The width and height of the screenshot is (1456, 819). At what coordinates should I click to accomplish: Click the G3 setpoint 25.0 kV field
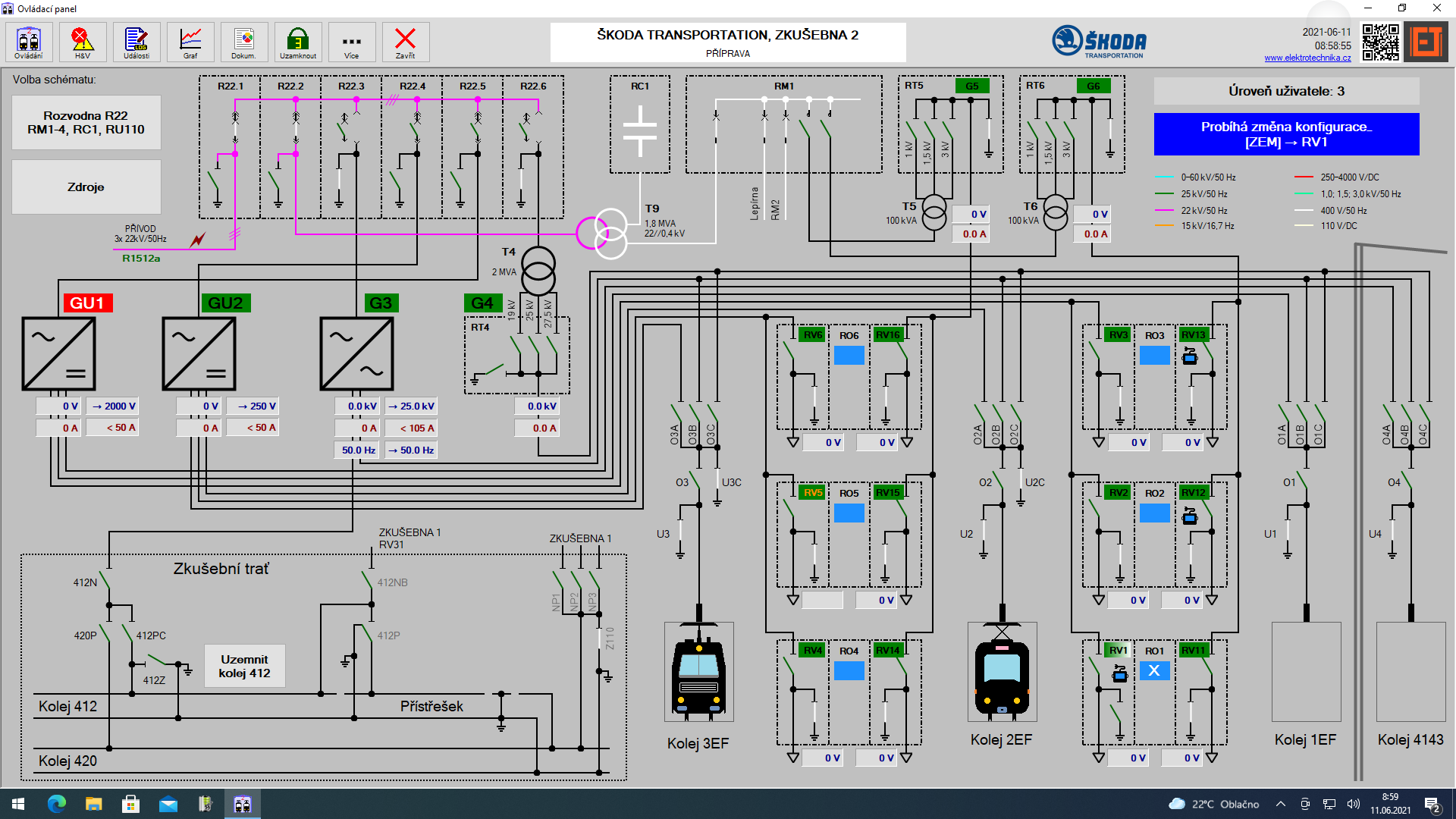(410, 406)
